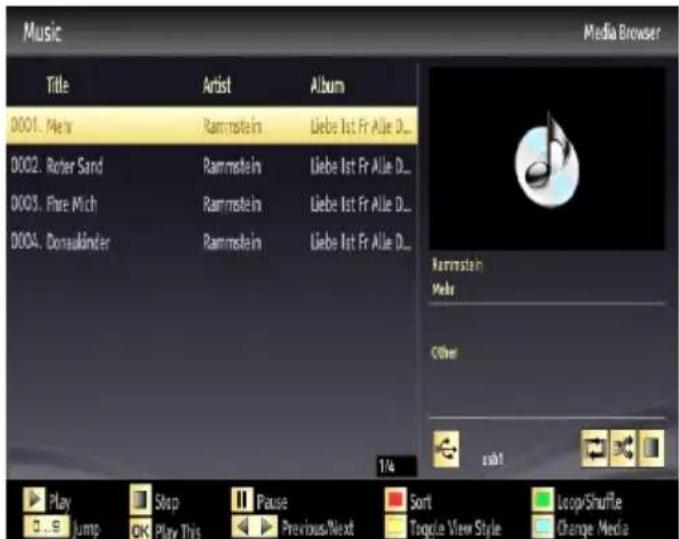This screenshot has width=679, height=539.
Task: Click the Album column header
Action: [x=327, y=85]
